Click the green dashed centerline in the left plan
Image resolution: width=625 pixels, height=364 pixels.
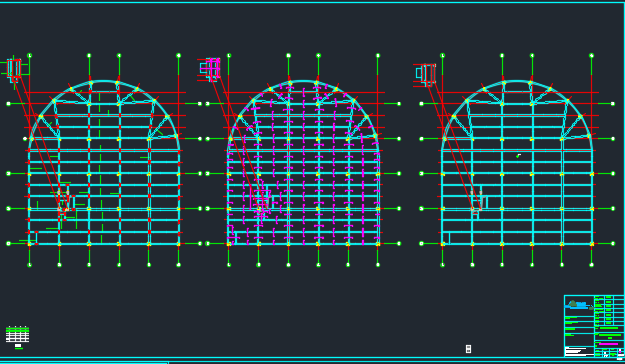click(100, 167)
